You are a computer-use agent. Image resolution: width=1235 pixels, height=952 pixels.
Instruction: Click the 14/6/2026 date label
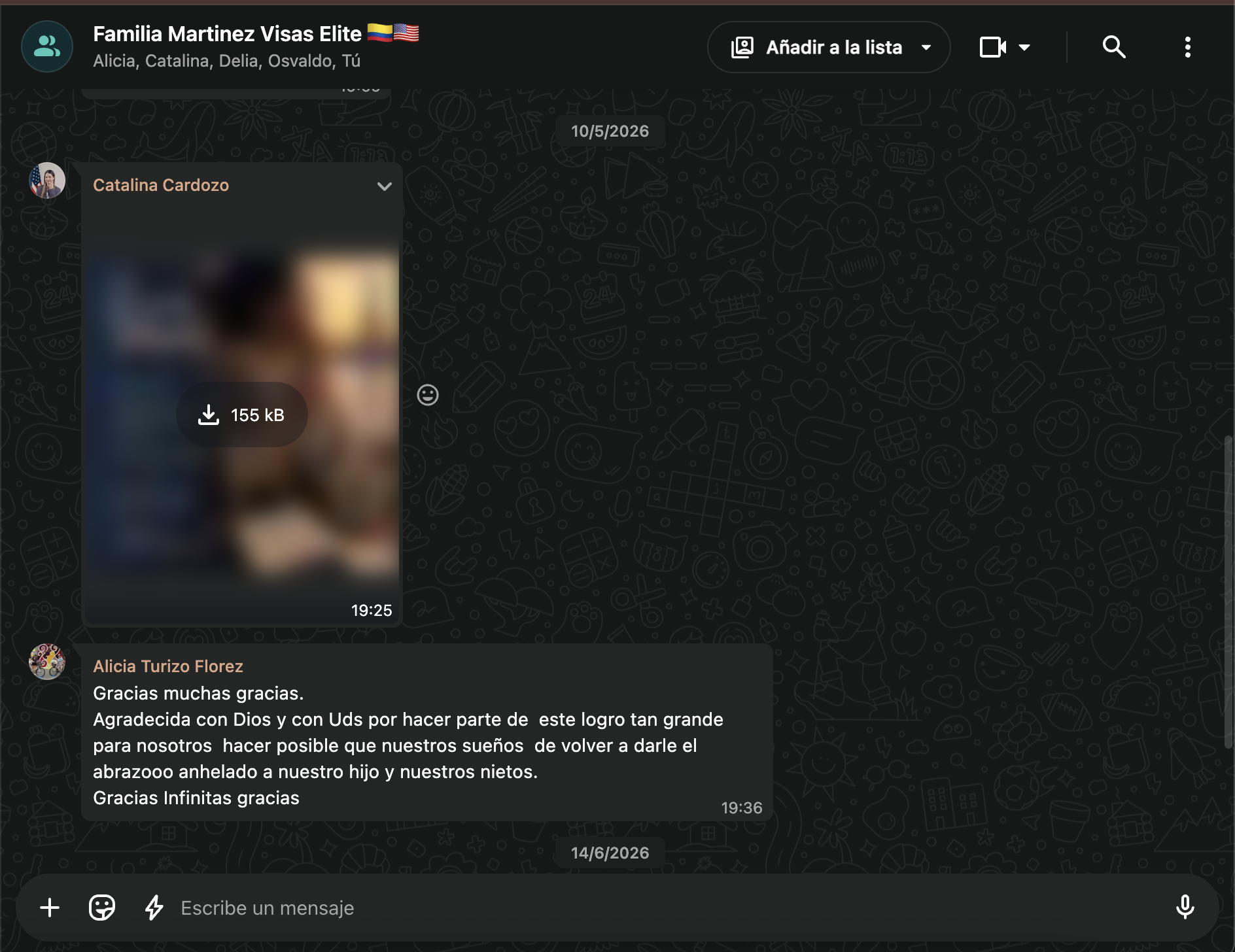[610, 853]
